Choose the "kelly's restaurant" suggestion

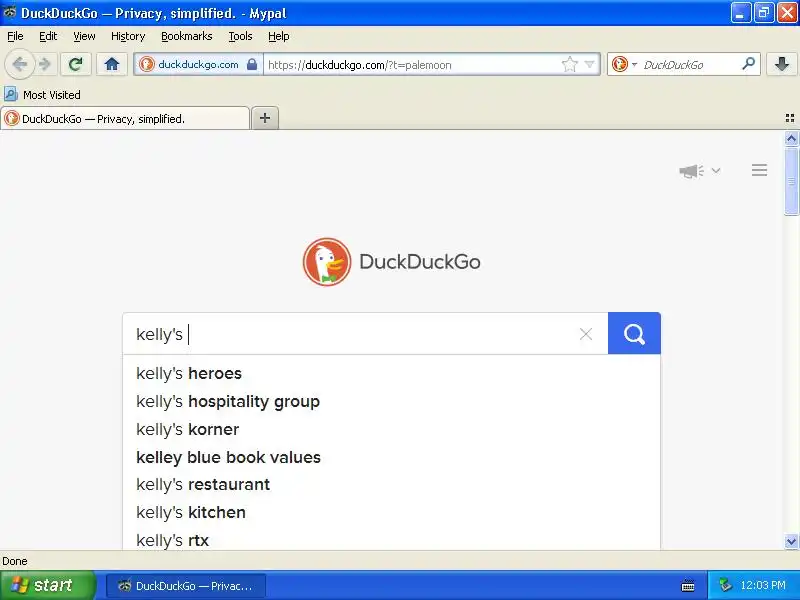(391, 485)
